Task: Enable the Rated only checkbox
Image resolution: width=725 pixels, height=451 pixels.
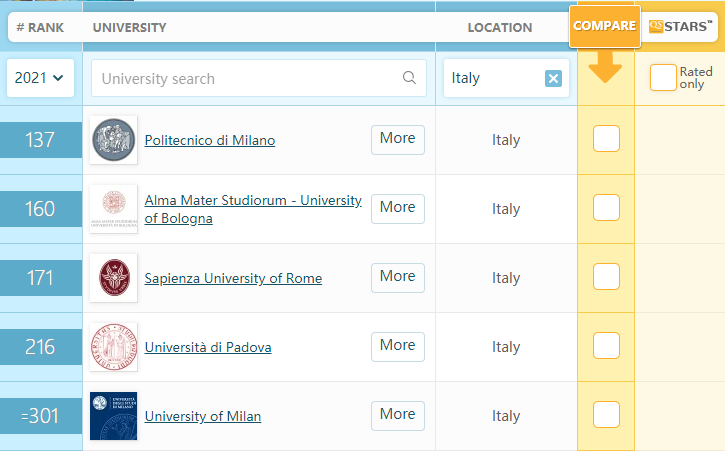Action: click(663, 77)
